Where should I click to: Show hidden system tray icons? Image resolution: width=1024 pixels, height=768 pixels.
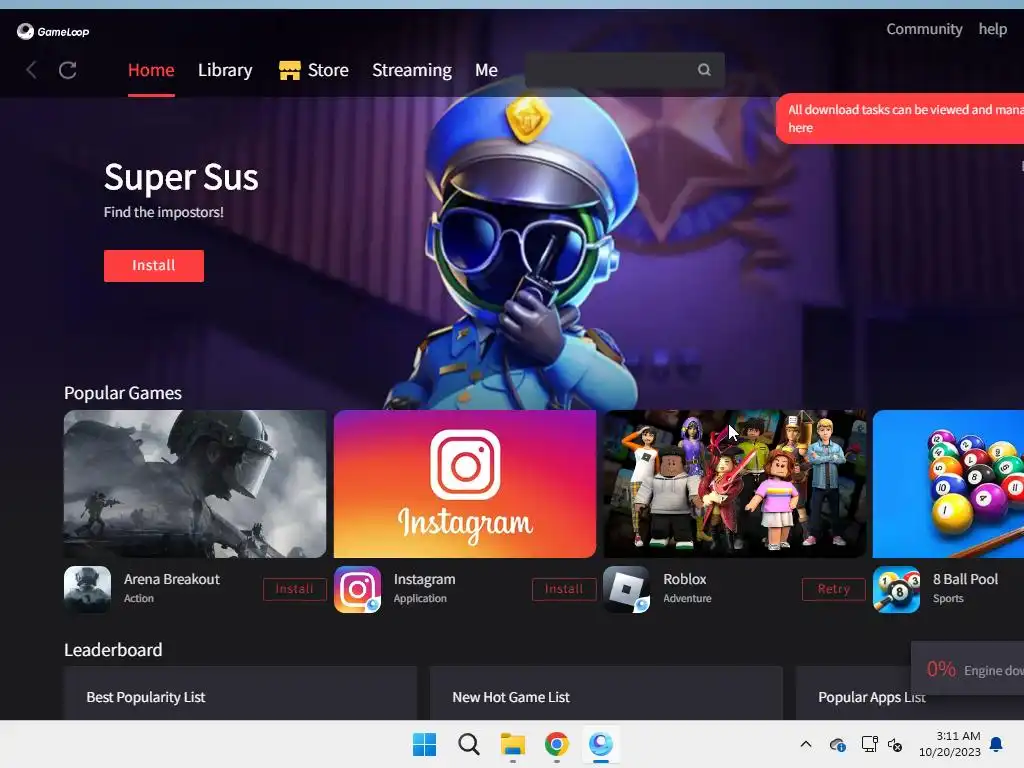[806, 744]
